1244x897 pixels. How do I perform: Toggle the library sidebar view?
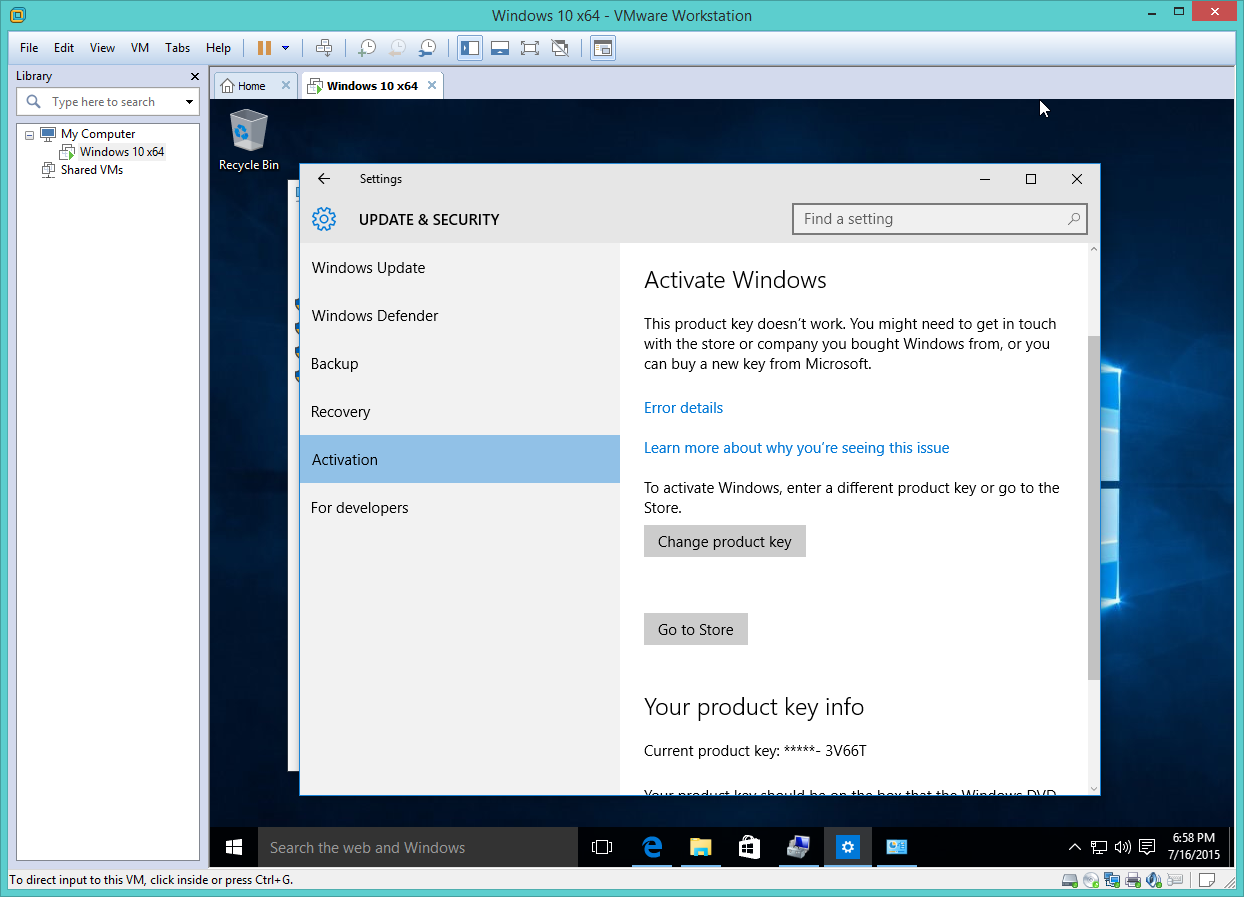pyautogui.click(x=470, y=48)
